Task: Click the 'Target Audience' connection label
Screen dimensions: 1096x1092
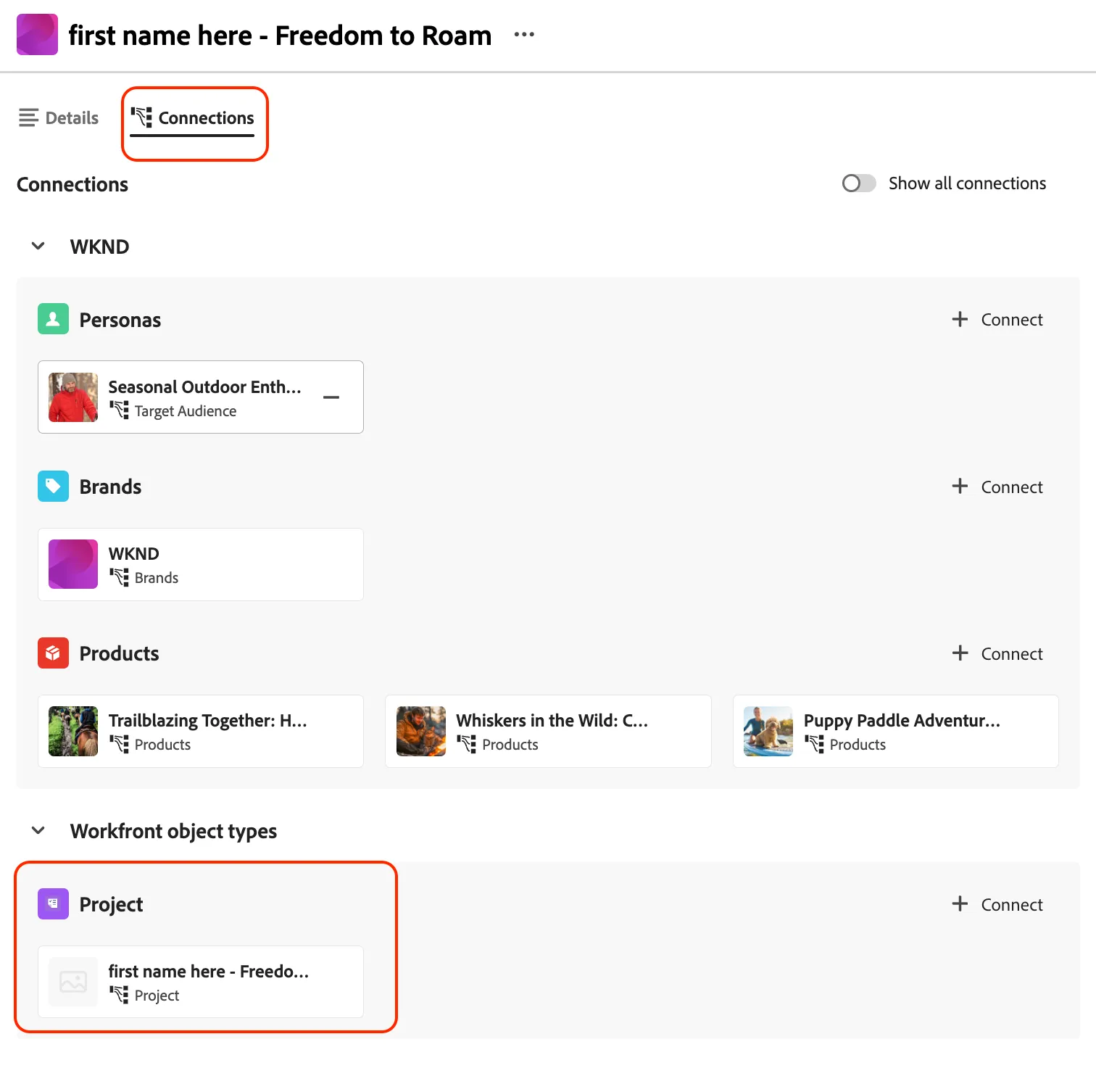Action: [186, 411]
